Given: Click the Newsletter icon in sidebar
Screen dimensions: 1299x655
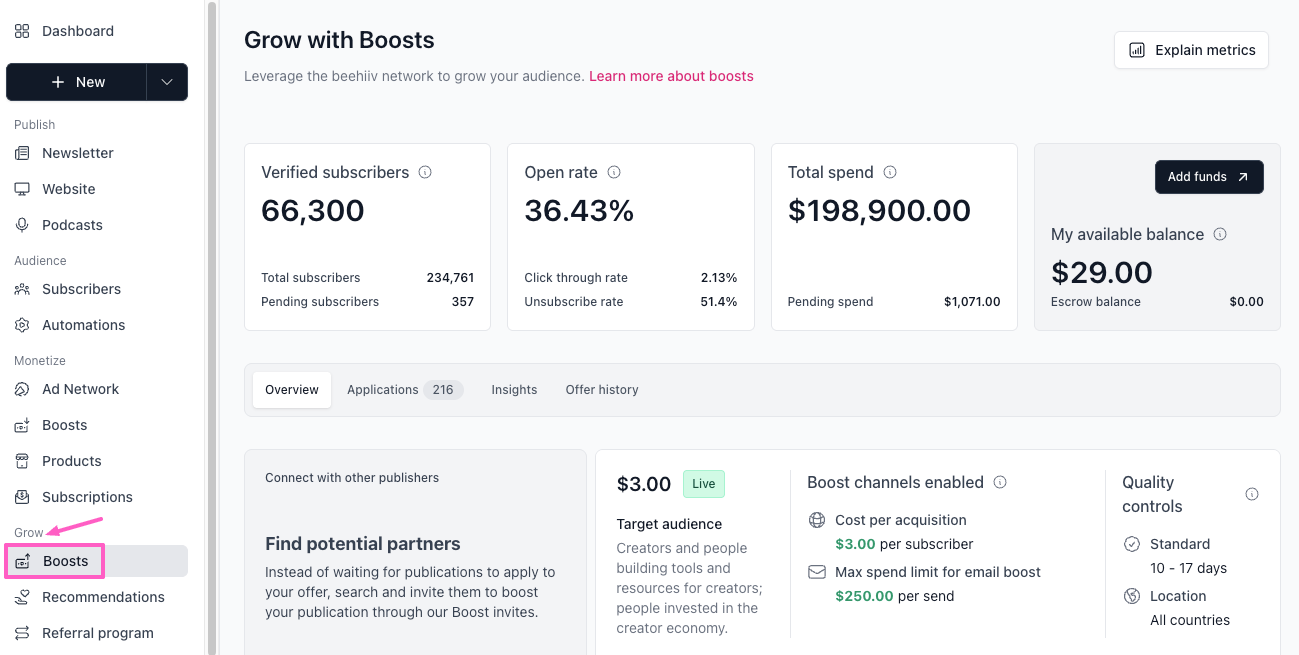Looking at the screenshot, I should [x=22, y=153].
